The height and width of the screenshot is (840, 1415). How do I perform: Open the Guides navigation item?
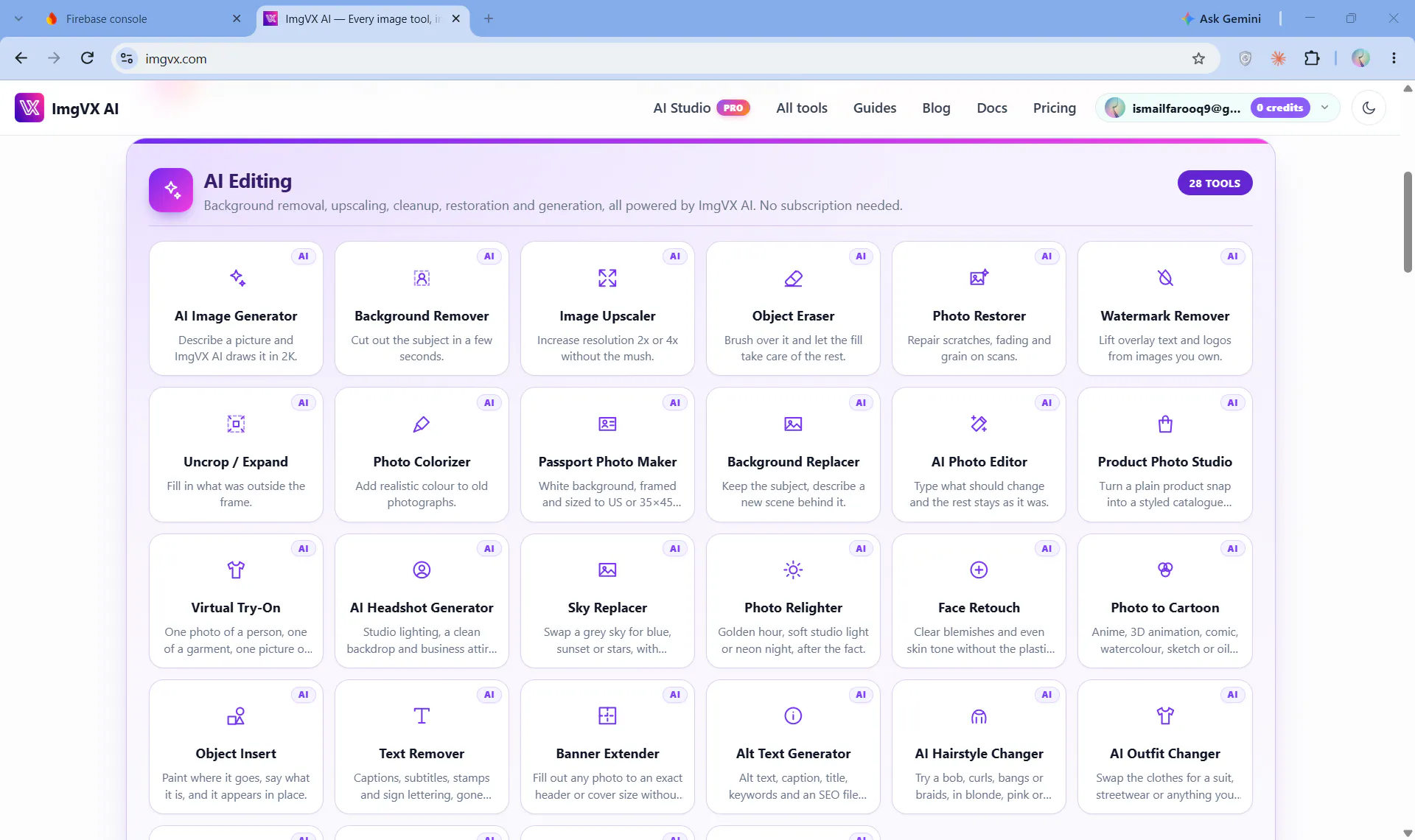point(875,108)
